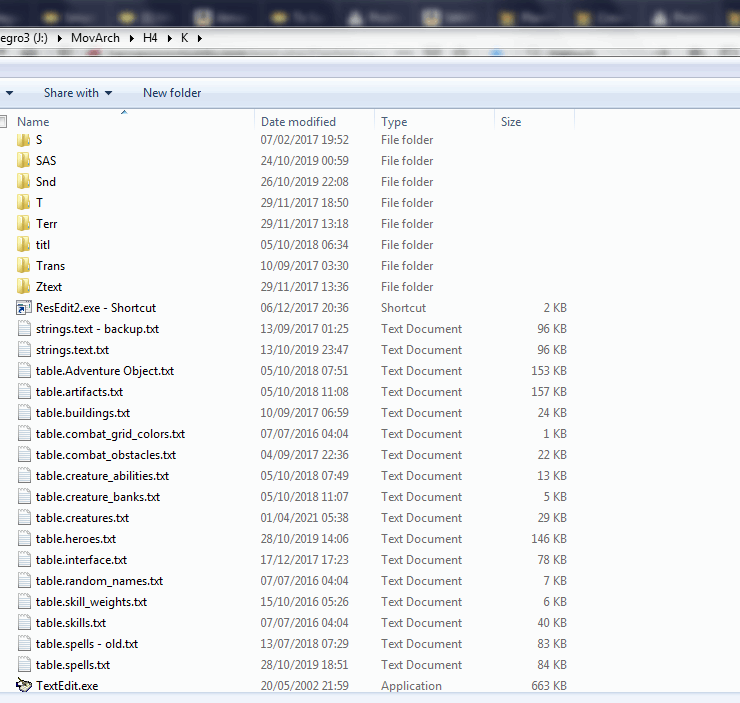The image size is (740, 703).
Task: Sort by the Name column header
Action: click(x=33, y=122)
